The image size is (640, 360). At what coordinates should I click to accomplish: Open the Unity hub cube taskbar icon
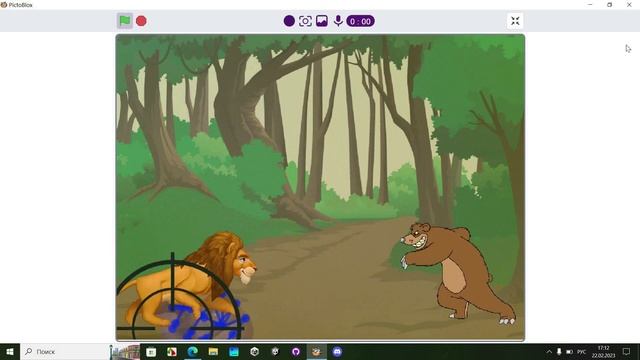(255, 351)
